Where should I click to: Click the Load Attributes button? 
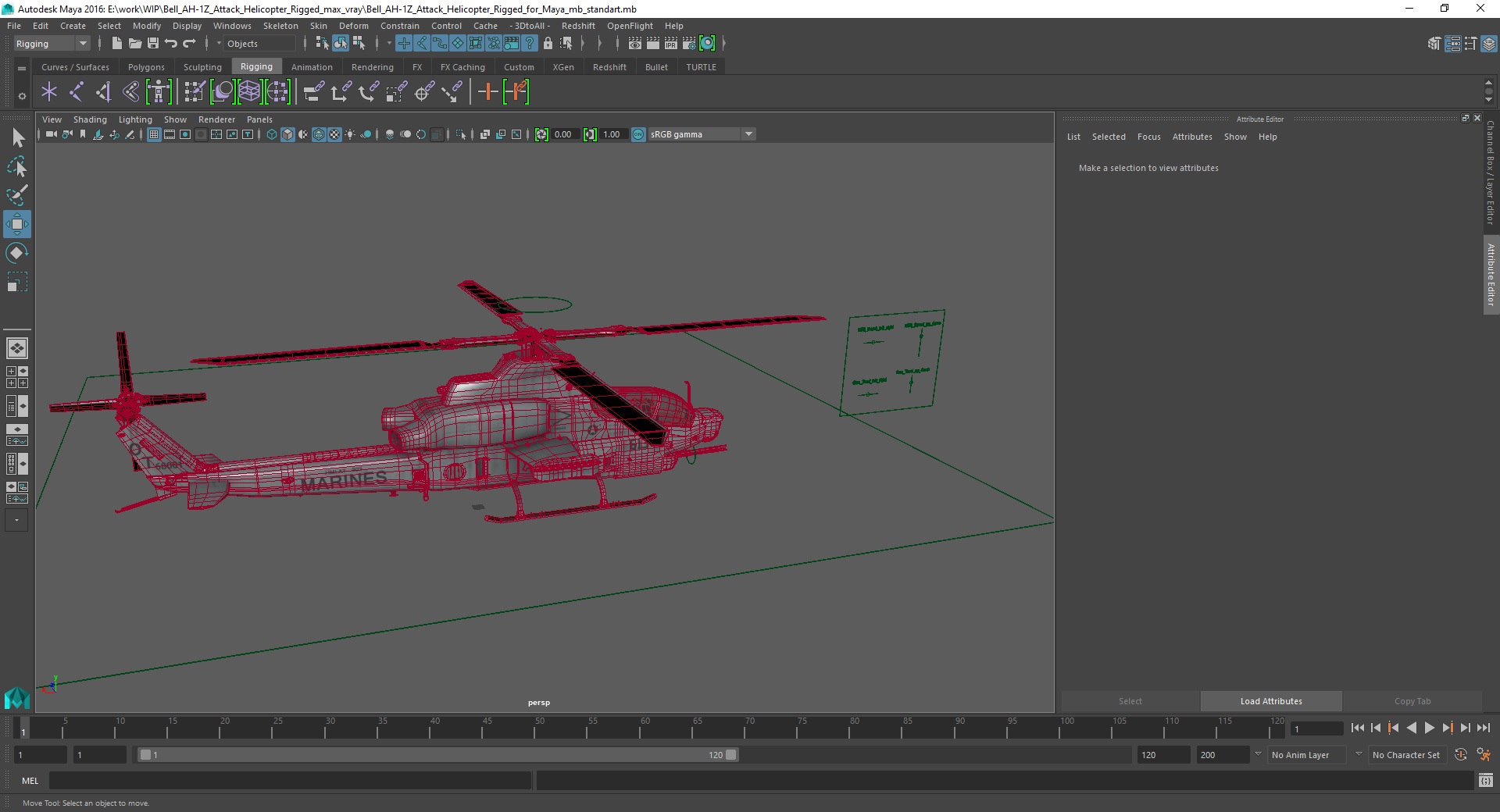[x=1271, y=701]
